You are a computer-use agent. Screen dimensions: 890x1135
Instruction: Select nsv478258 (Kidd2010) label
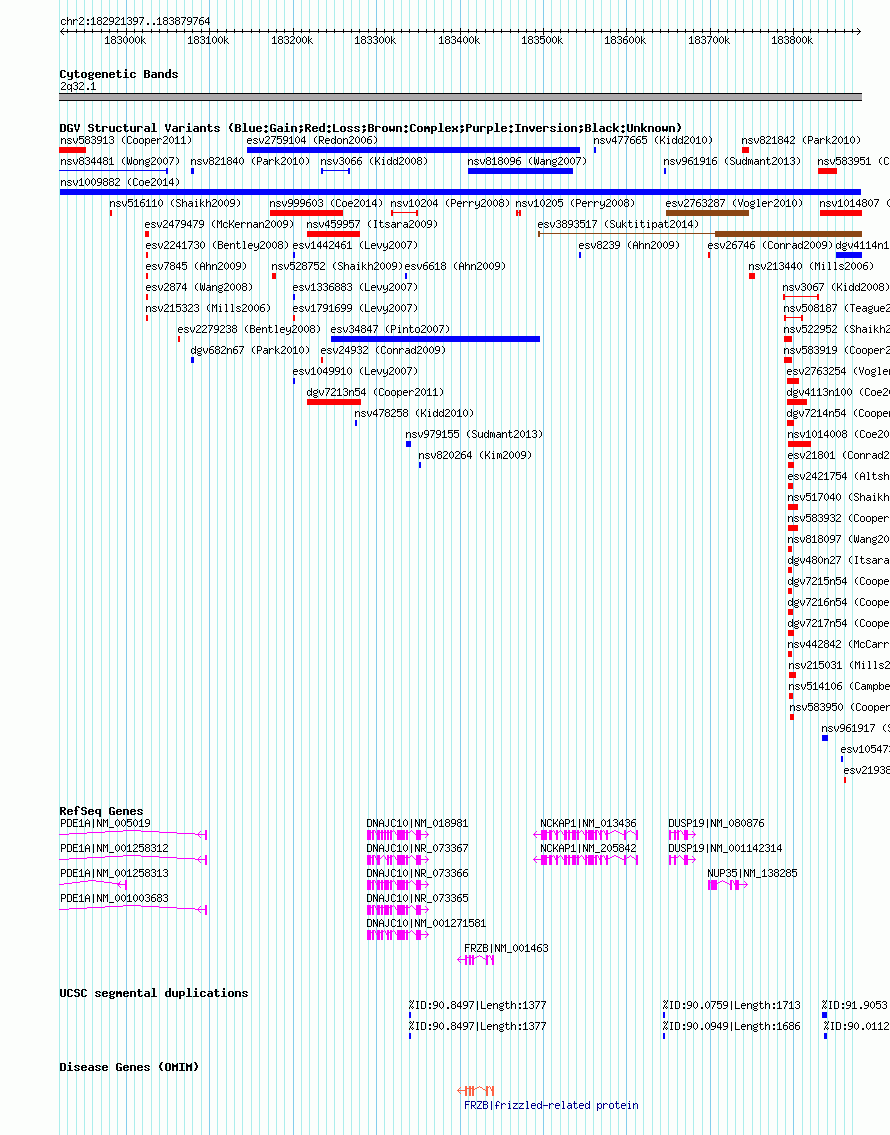click(414, 413)
